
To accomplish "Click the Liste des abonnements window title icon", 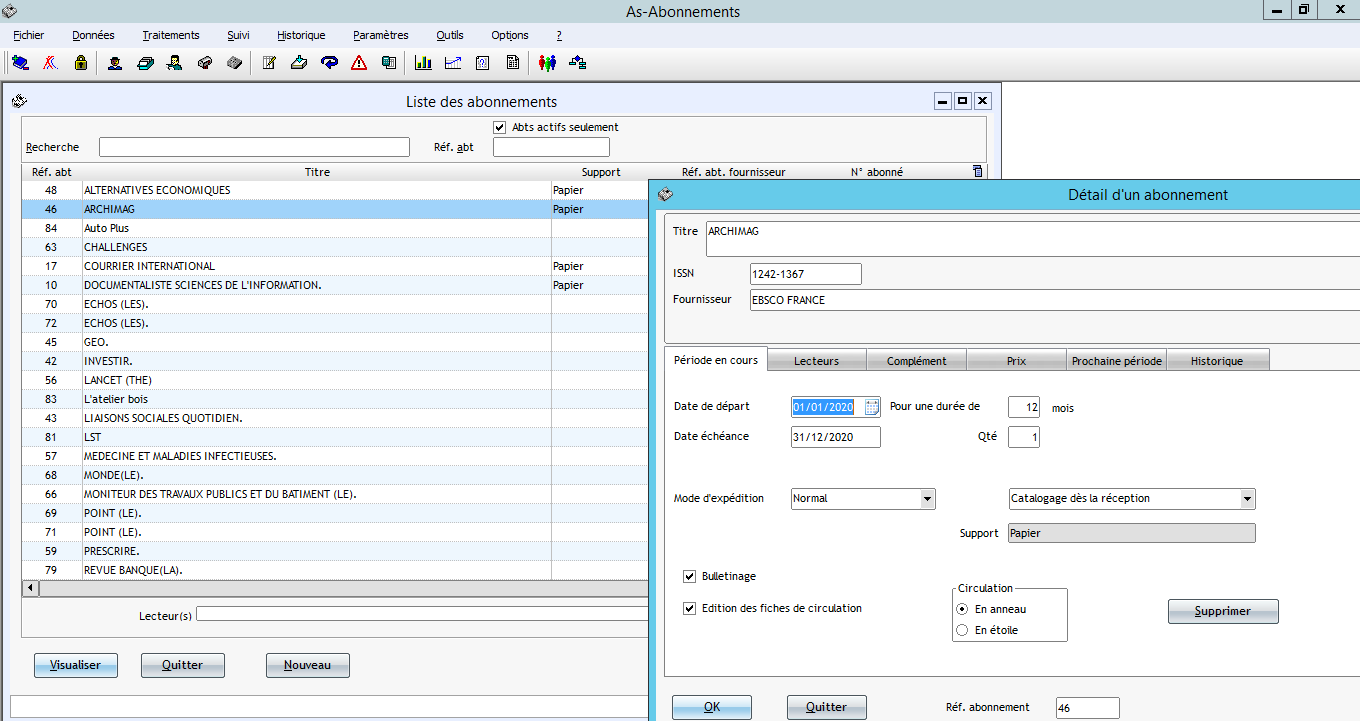I will tap(18, 101).
